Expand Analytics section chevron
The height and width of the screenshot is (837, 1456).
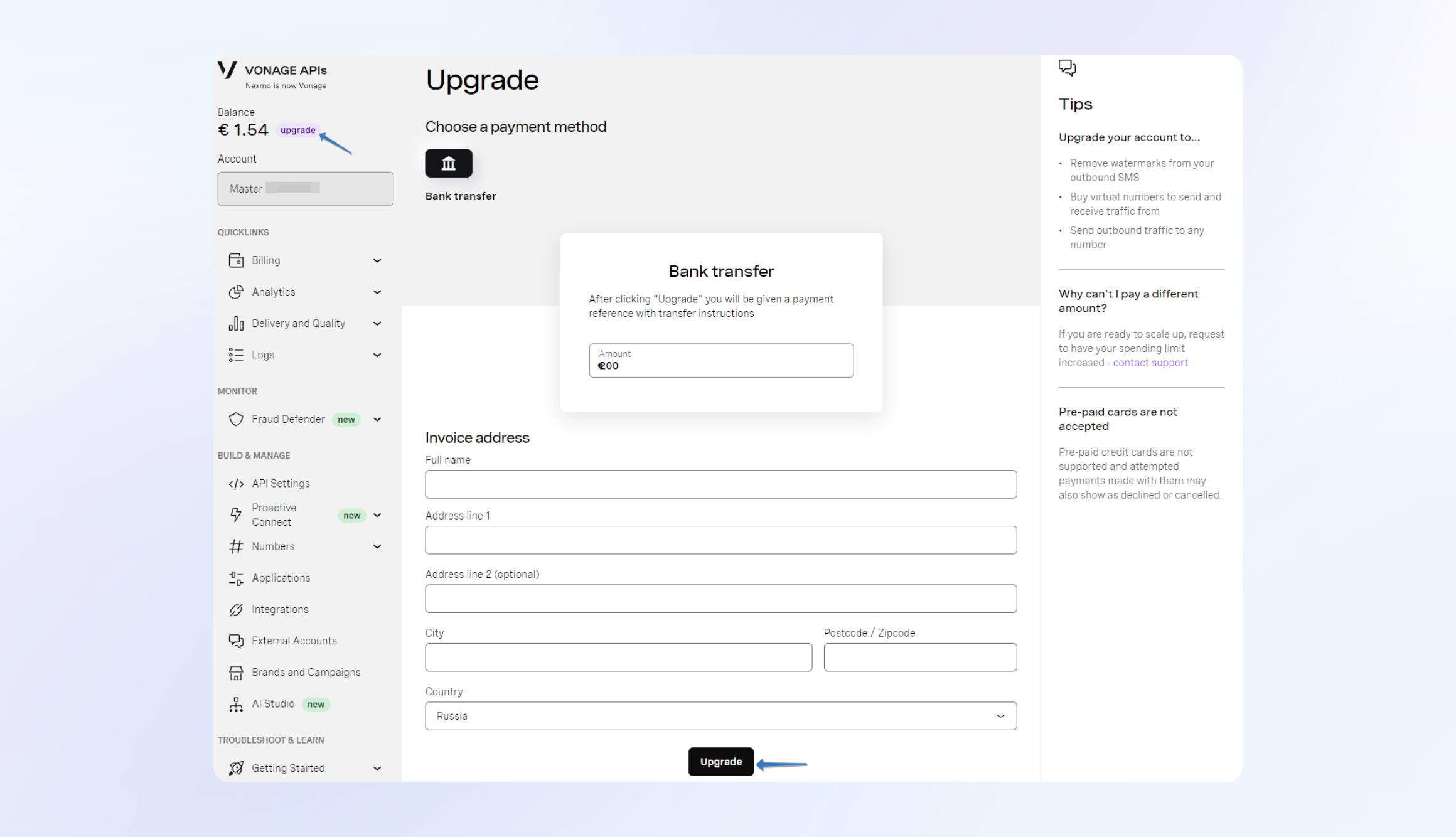tap(377, 292)
